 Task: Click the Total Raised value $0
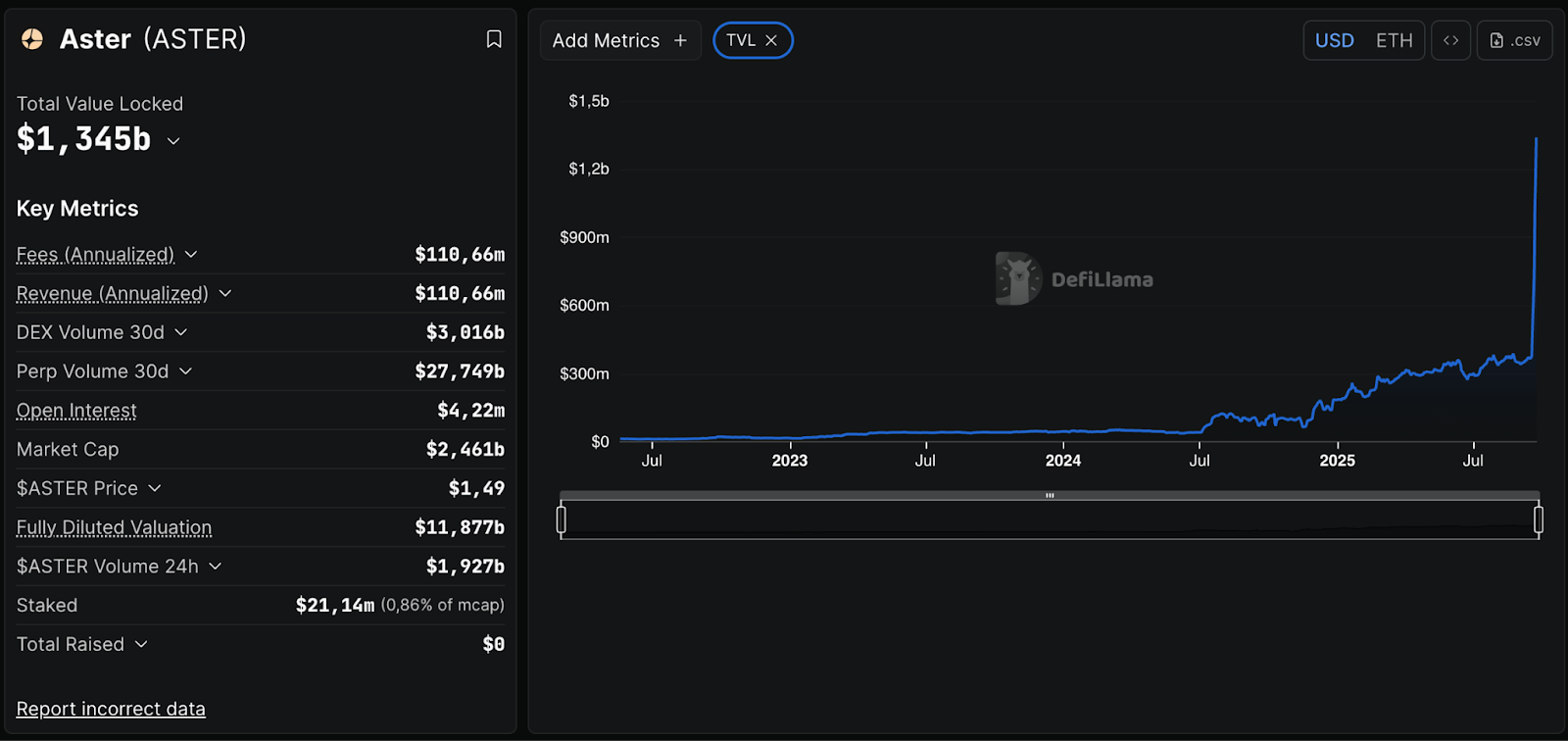pos(494,644)
